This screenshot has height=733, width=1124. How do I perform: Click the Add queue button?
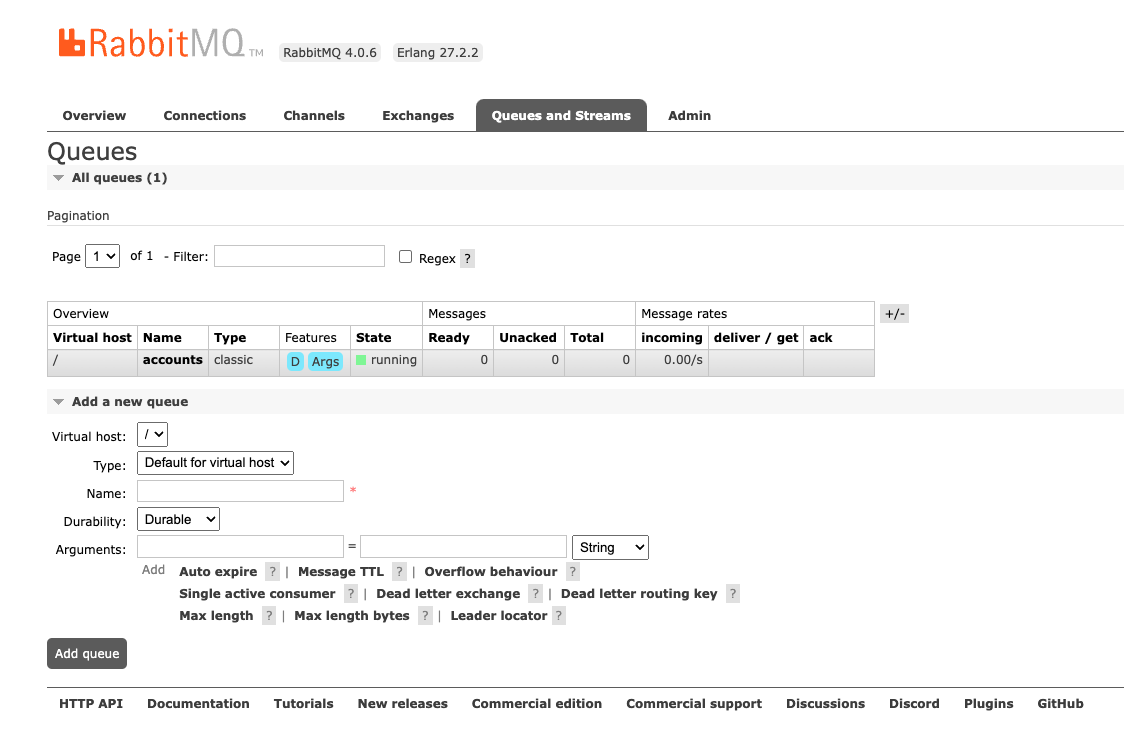pyautogui.click(x=86, y=653)
